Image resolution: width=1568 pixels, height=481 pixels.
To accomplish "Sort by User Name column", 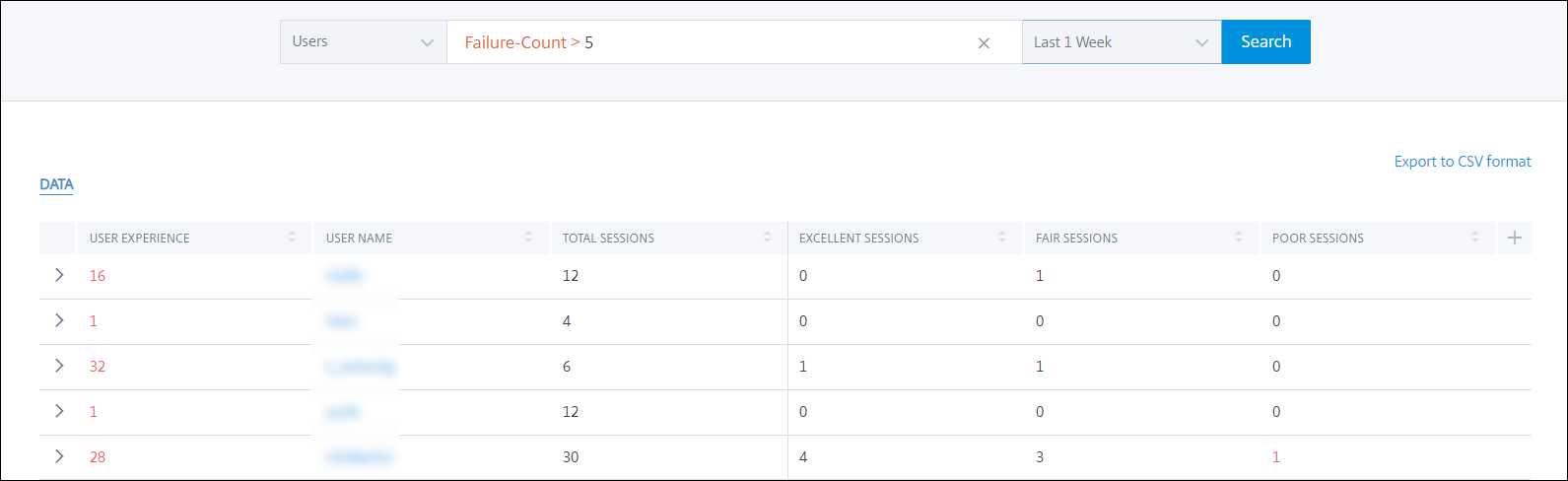I will [x=528, y=238].
